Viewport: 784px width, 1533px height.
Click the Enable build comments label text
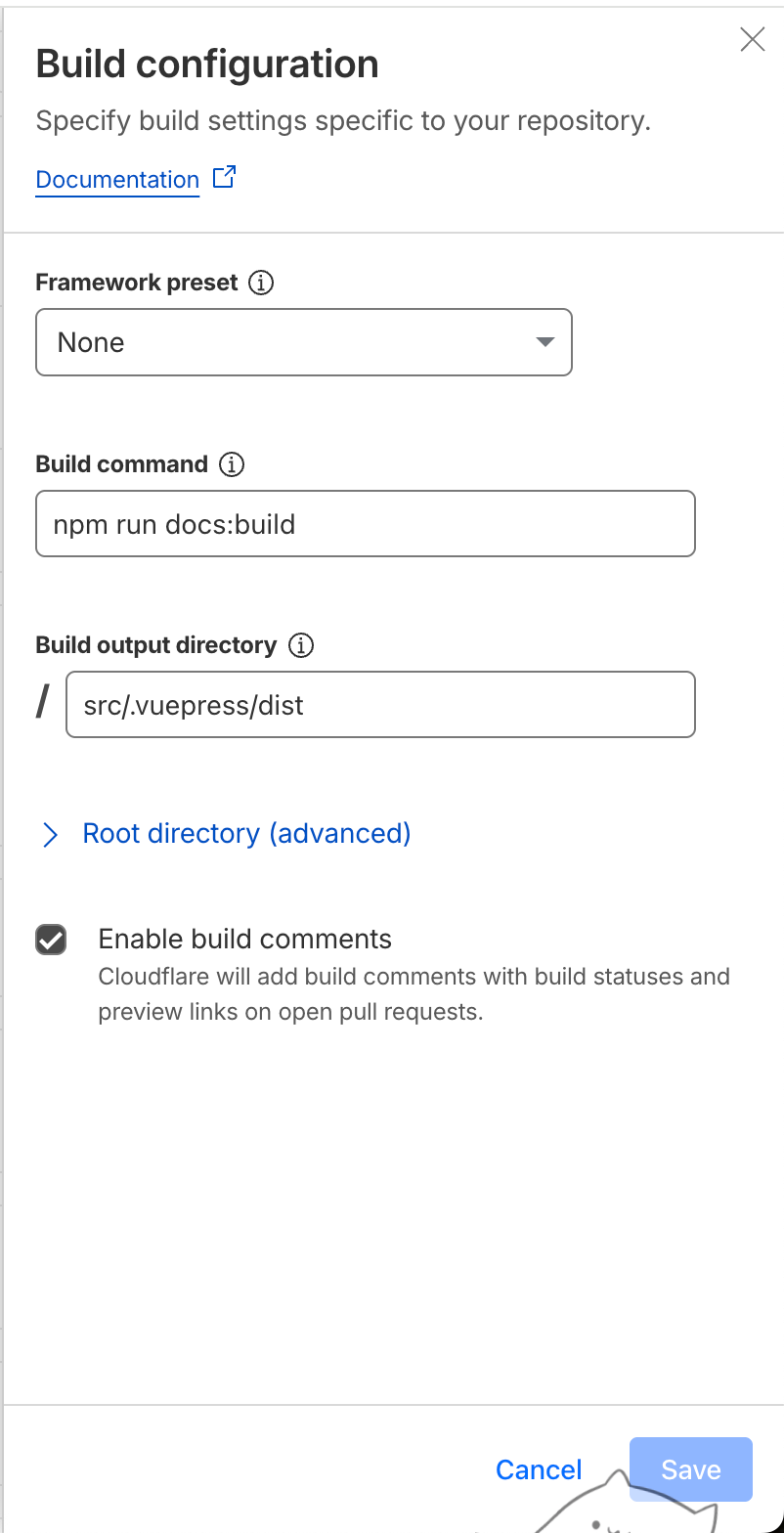point(244,940)
